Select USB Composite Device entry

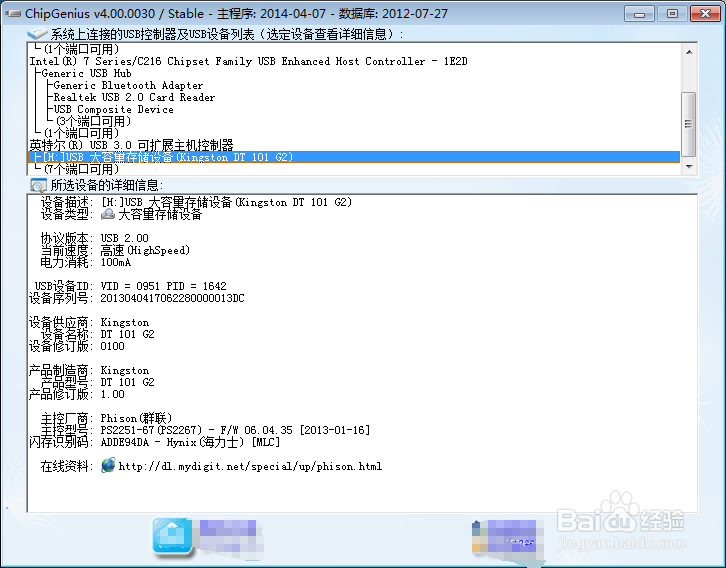coord(113,109)
